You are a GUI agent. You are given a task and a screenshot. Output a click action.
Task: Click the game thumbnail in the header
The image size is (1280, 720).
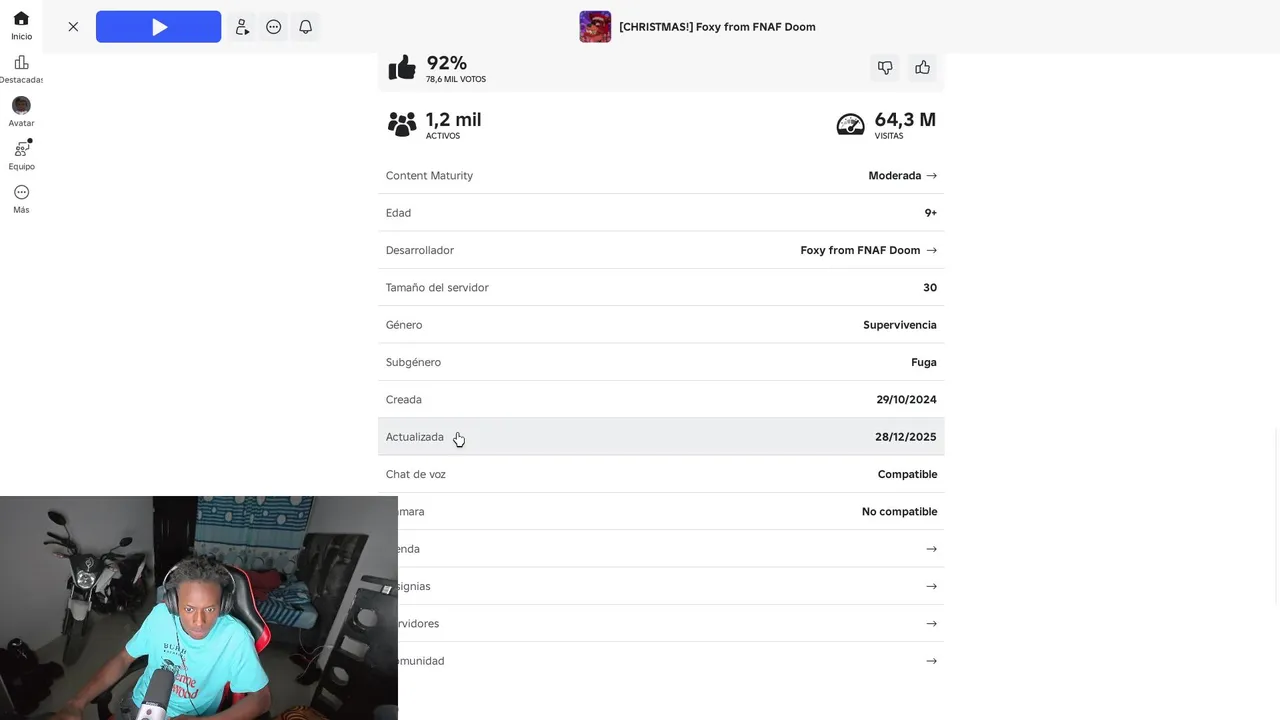(x=595, y=27)
